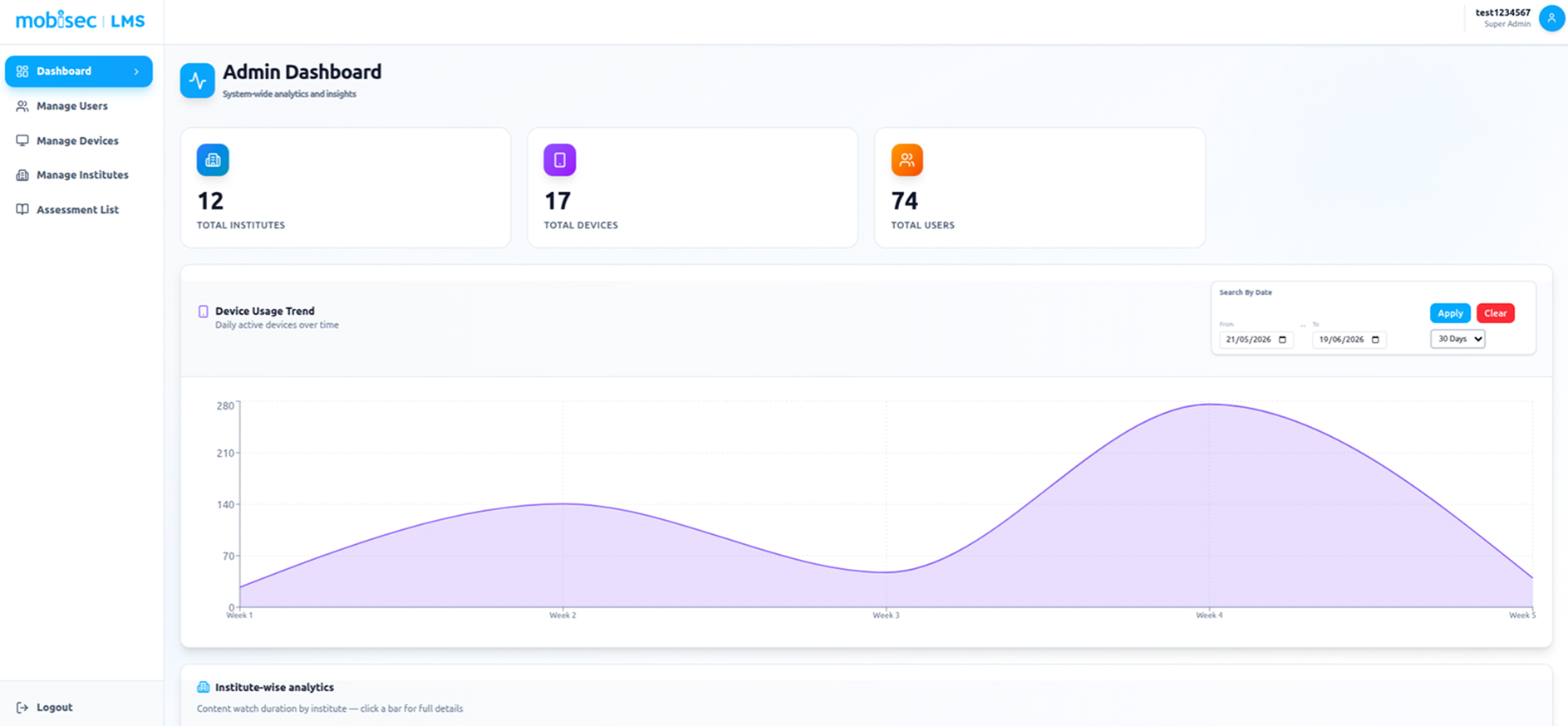Click the Logout icon in sidebar
The height and width of the screenshot is (726, 1568).
click(22, 708)
